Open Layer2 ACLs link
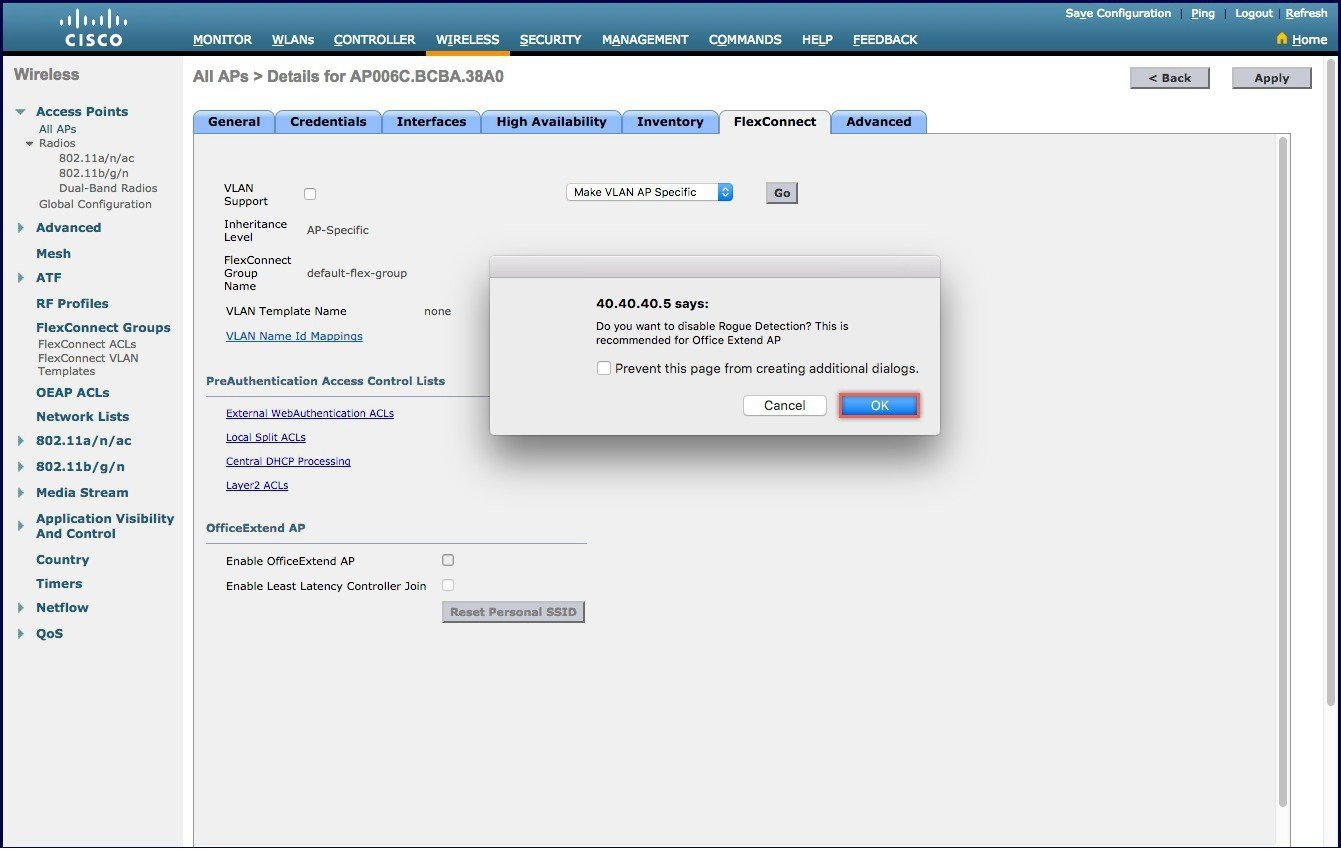This screenshot has width=1341, height=850. [257, 485]
